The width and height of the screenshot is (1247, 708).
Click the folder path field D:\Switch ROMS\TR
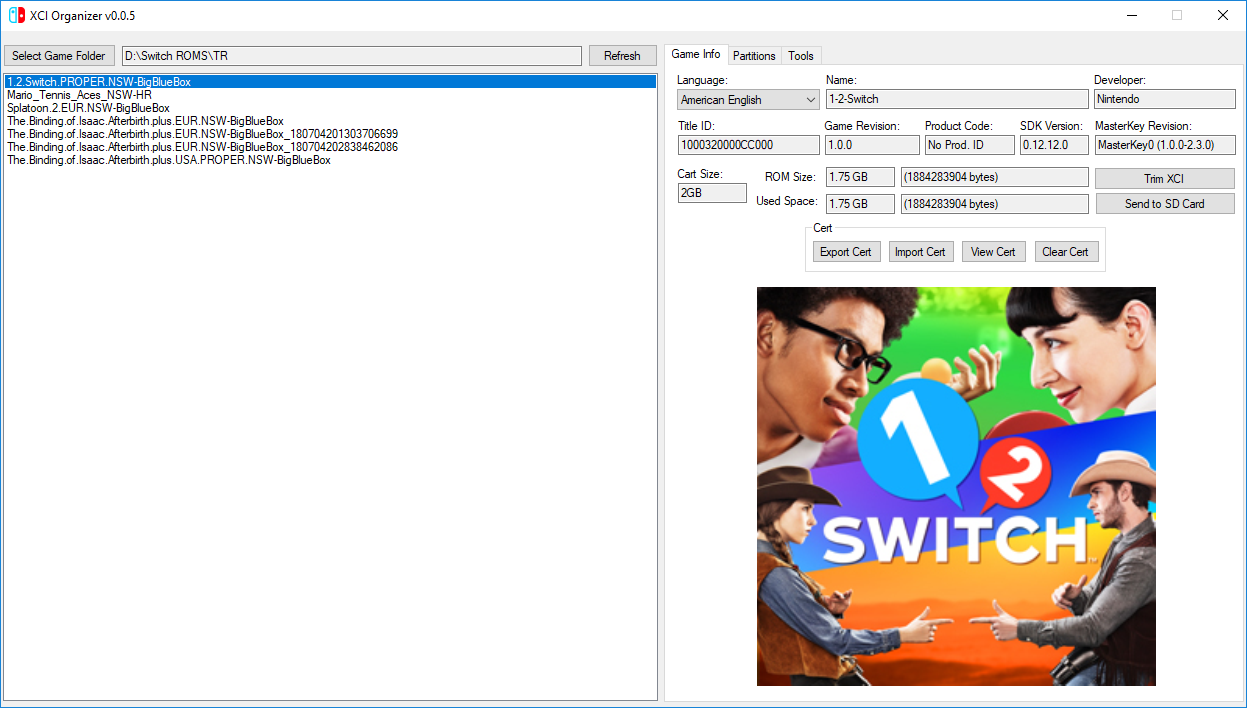(351, 56)
